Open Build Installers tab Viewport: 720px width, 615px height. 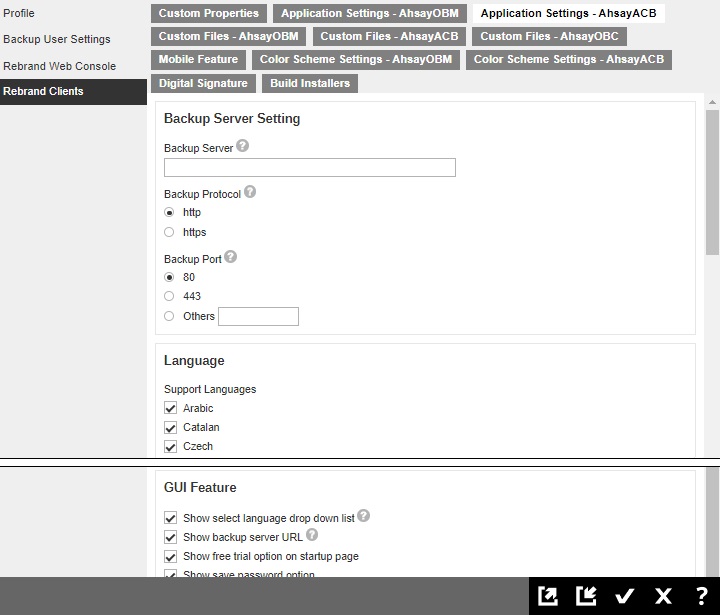pyautogui.click(x=310, y=83)
